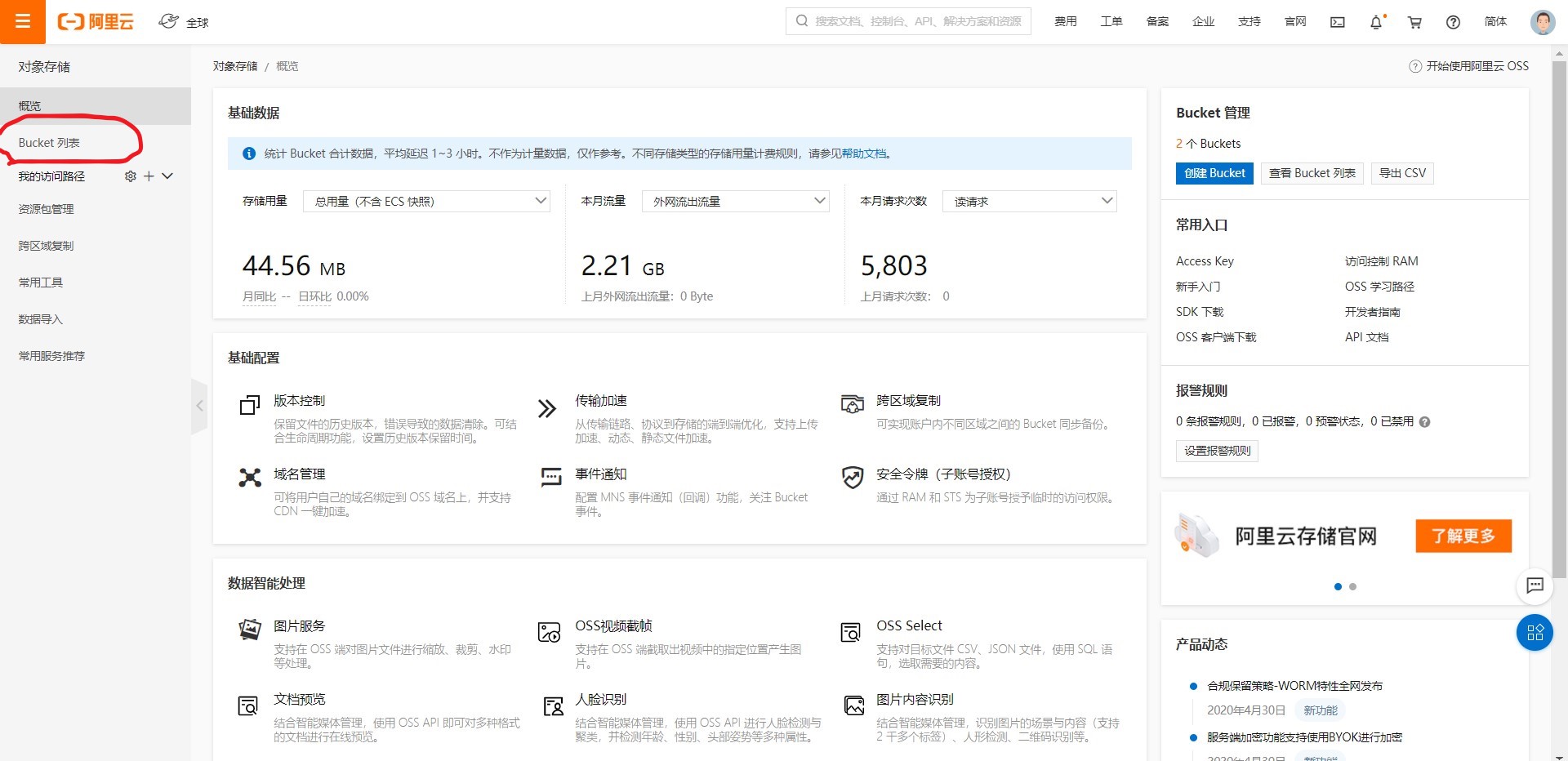Click the OSS视频截帧 icon
The width and height of the screenshot is (1568, 761).
549,632
